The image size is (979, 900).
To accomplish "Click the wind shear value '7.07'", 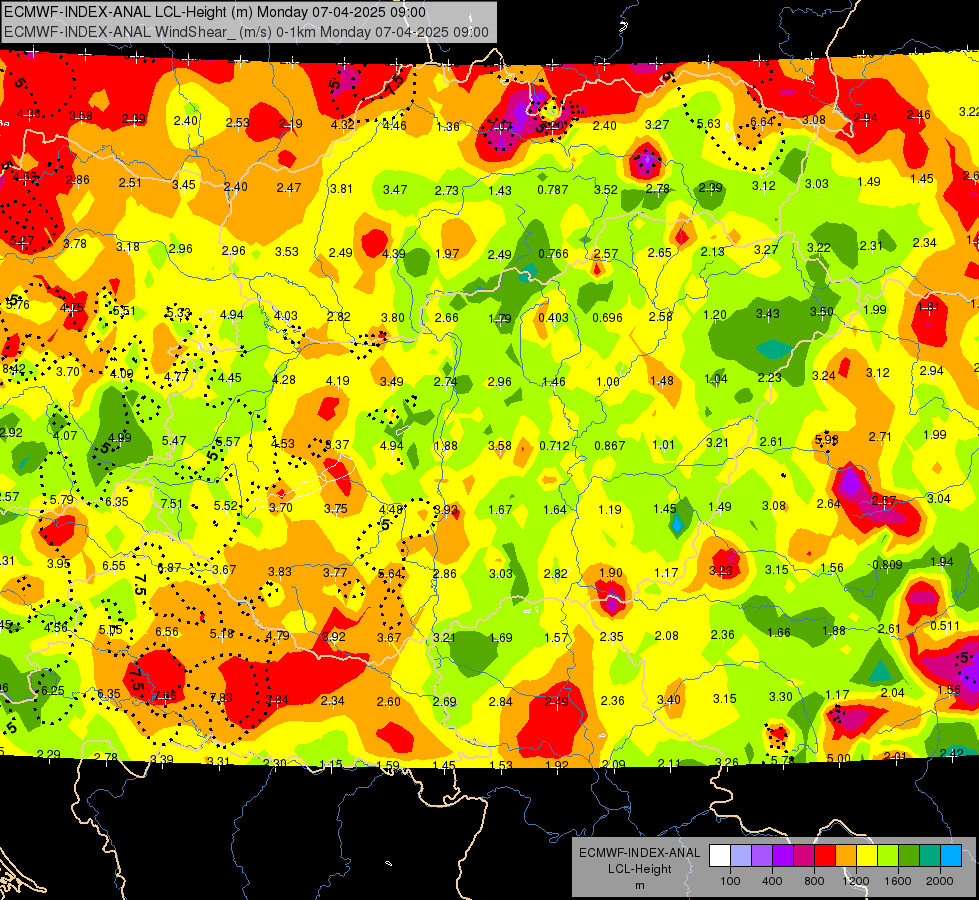I will [500, 126].
